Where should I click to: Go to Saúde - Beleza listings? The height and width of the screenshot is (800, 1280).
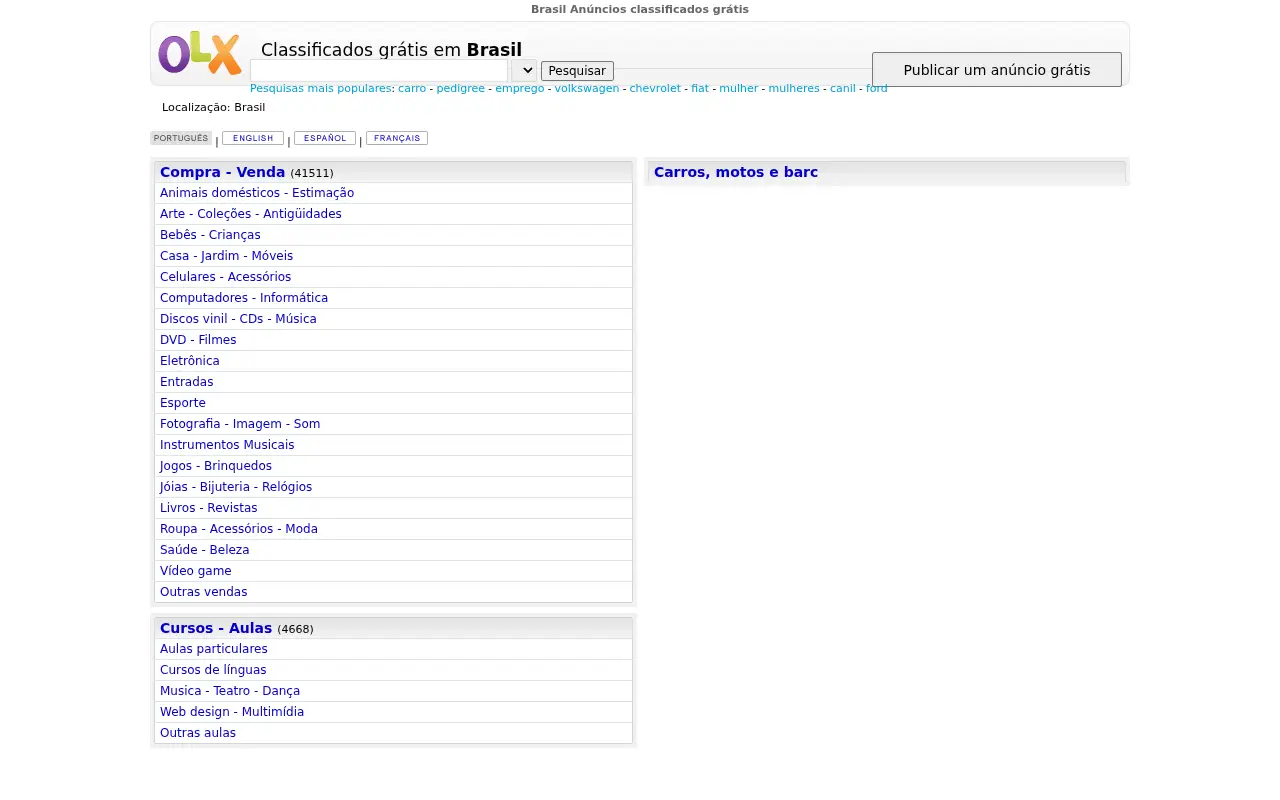(x=205, y=550)
